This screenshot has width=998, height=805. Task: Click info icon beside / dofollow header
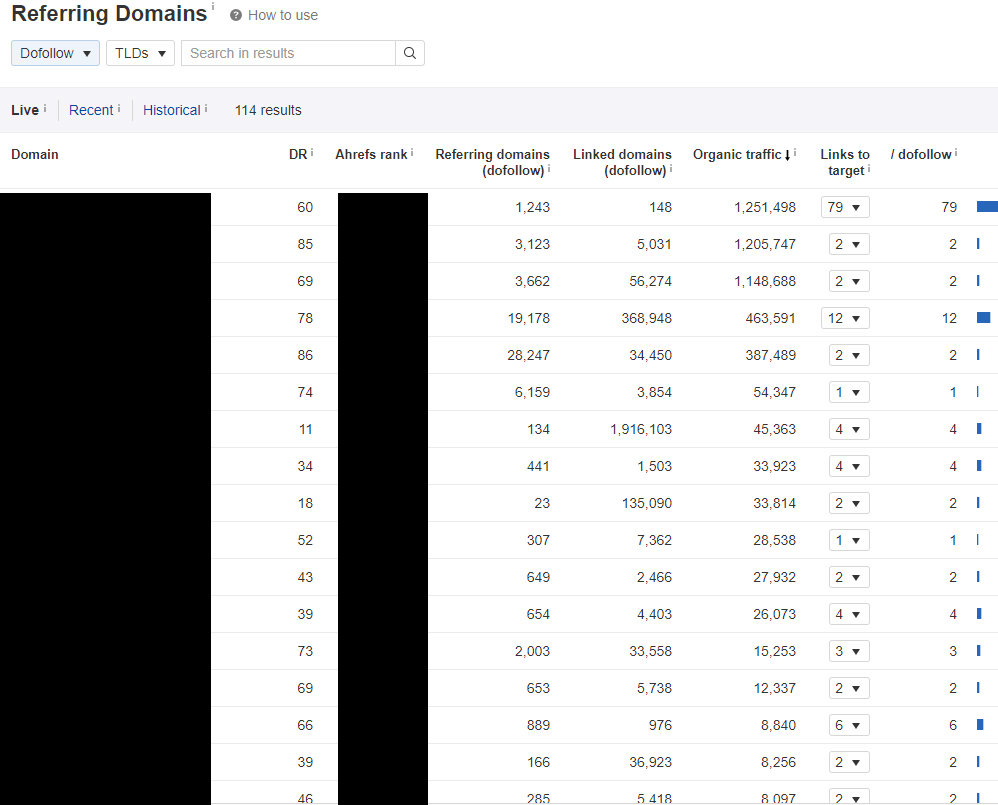click(x=956, y=152)
